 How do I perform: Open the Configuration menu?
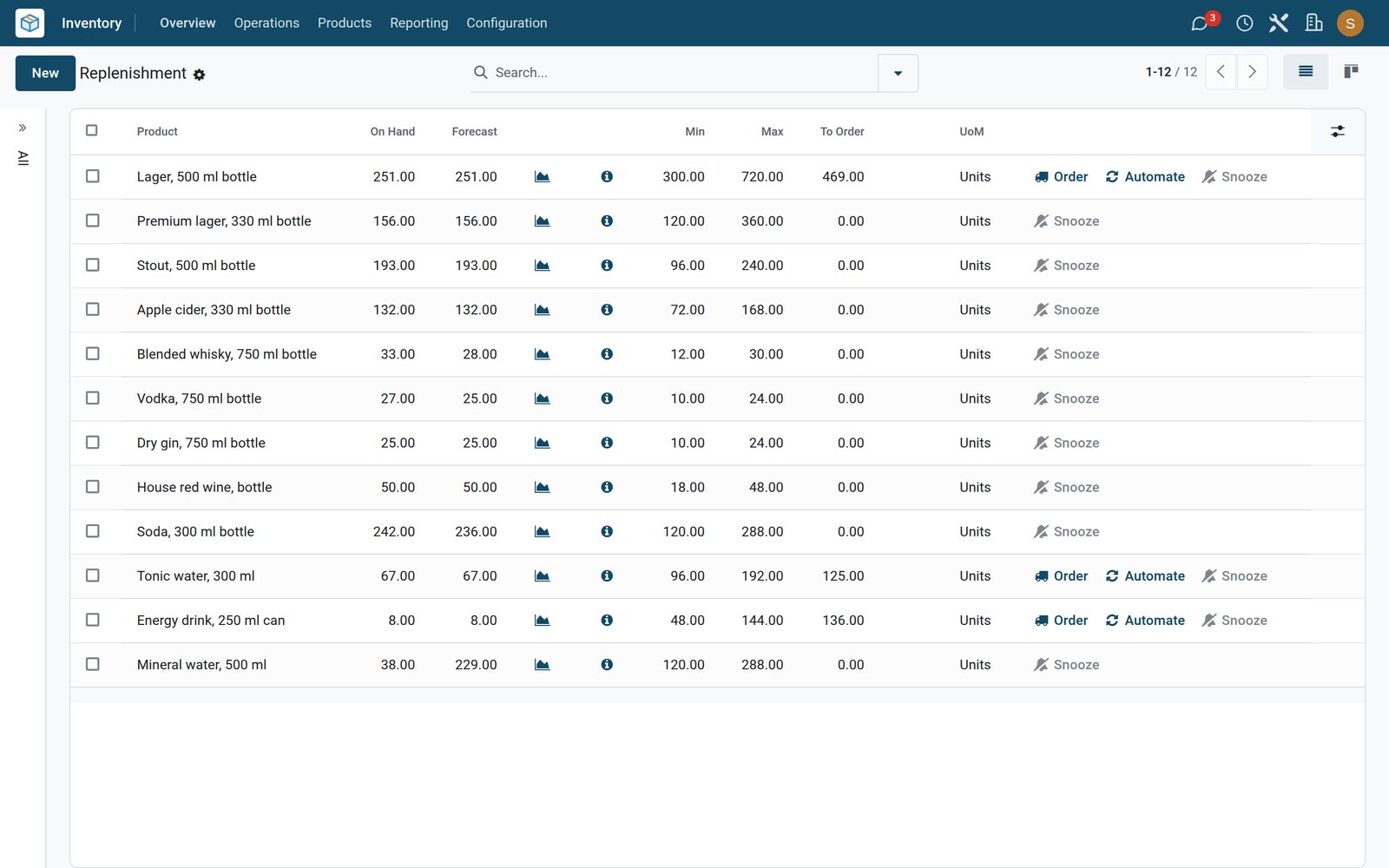pyautogui.click(x=507, y=23)
